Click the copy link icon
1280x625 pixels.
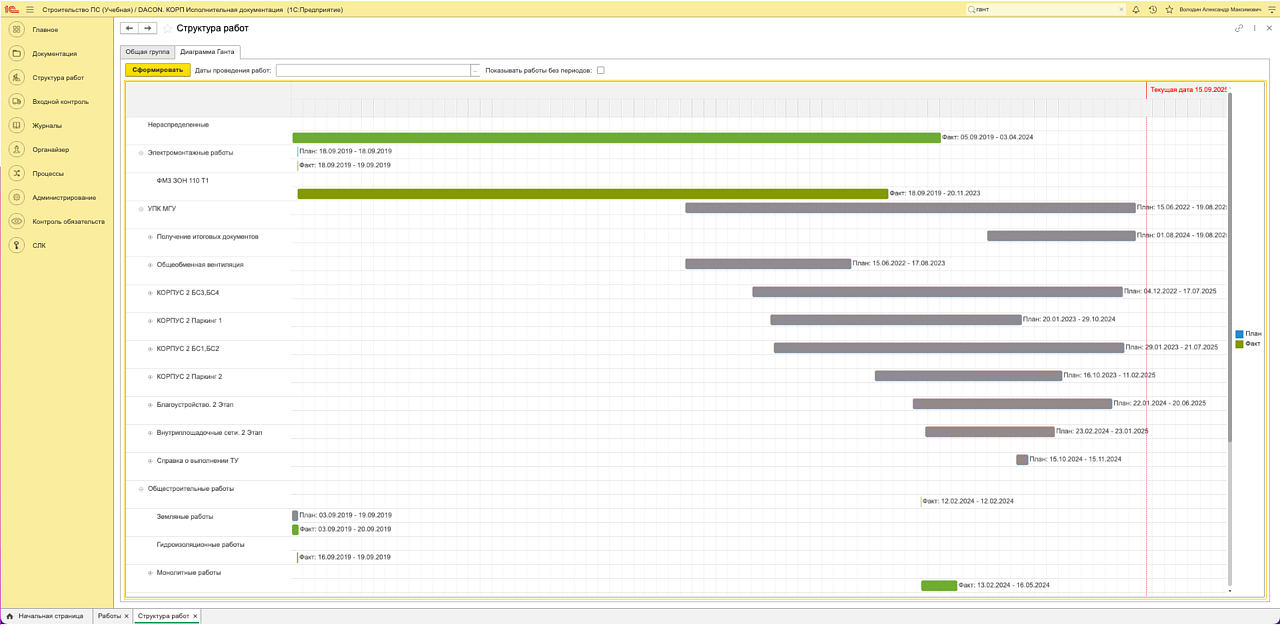click(1239, 29)
